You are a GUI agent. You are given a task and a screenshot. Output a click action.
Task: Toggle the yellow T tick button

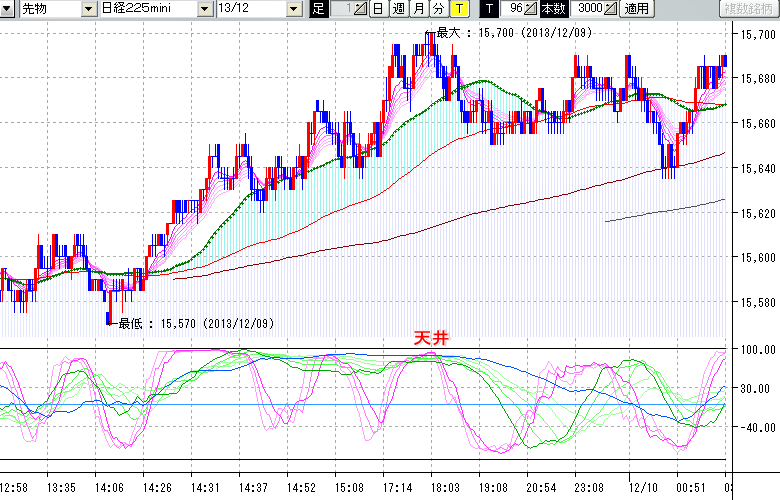click(x=459, y=9)
